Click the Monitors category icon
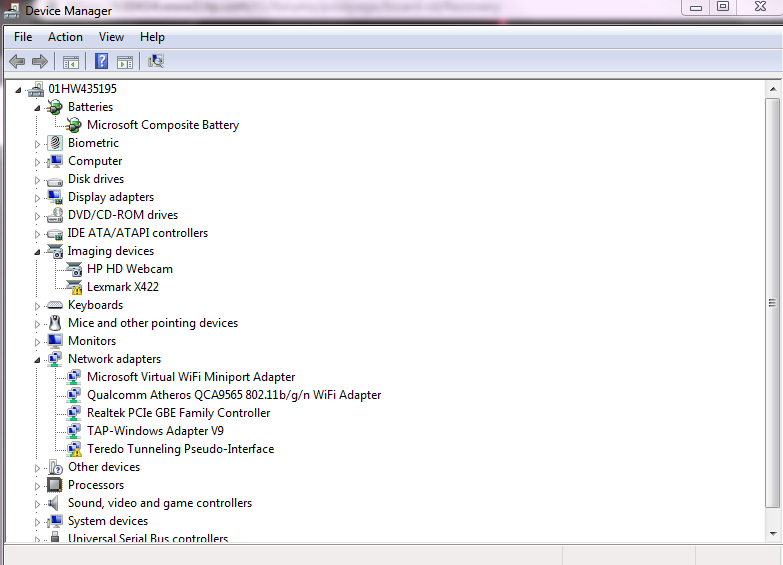The image size is (783, 565). click(x=55, y=341)
